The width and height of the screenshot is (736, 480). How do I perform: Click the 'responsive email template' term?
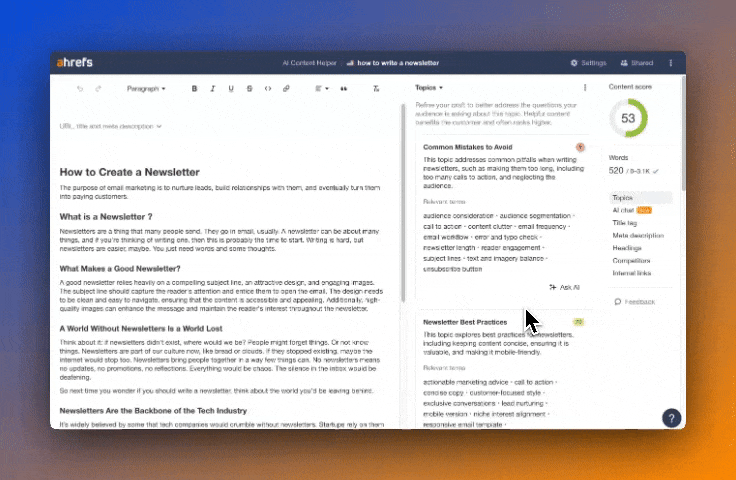[x=462, y=425]
